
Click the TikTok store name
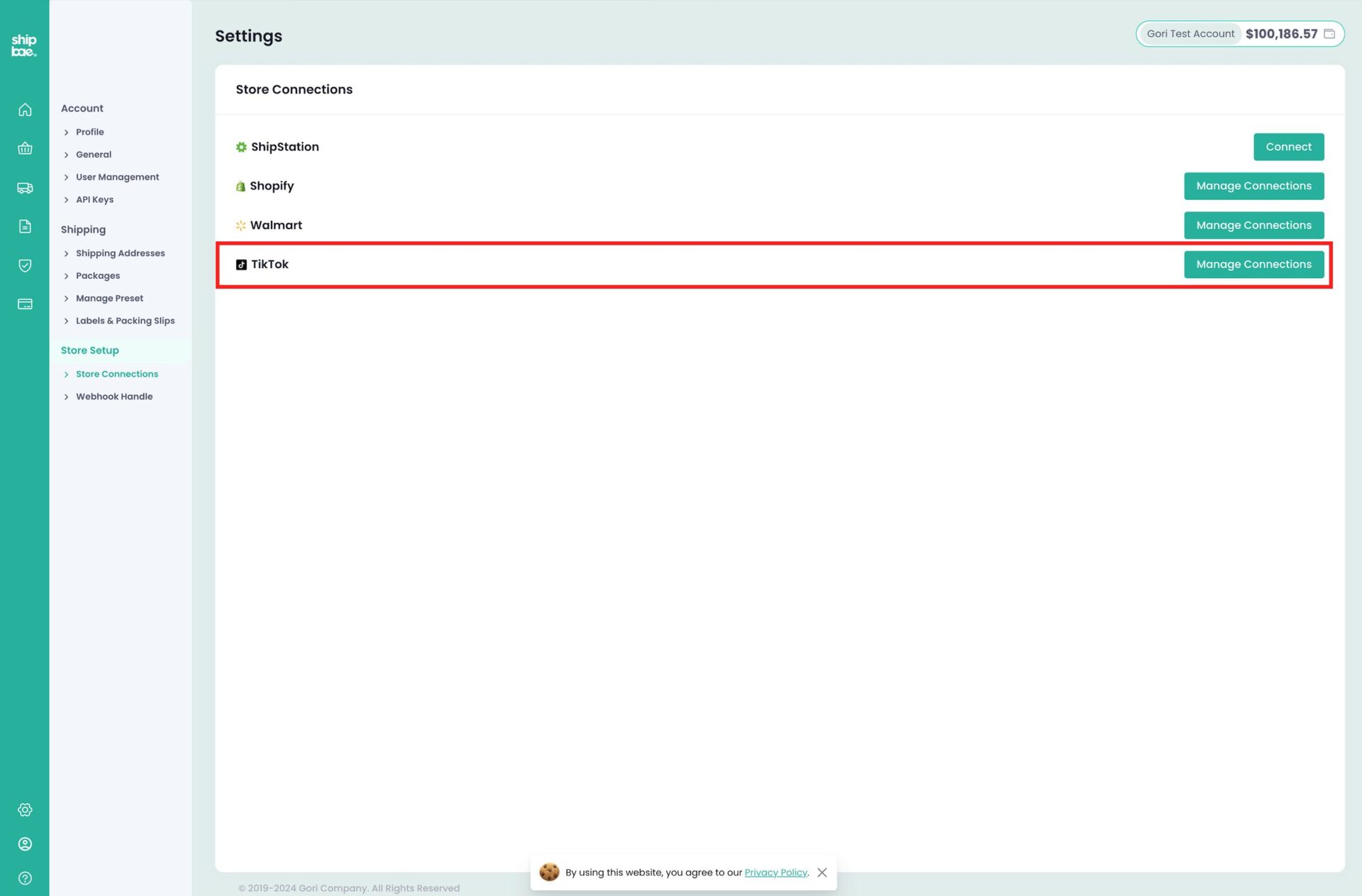[270, 264]
